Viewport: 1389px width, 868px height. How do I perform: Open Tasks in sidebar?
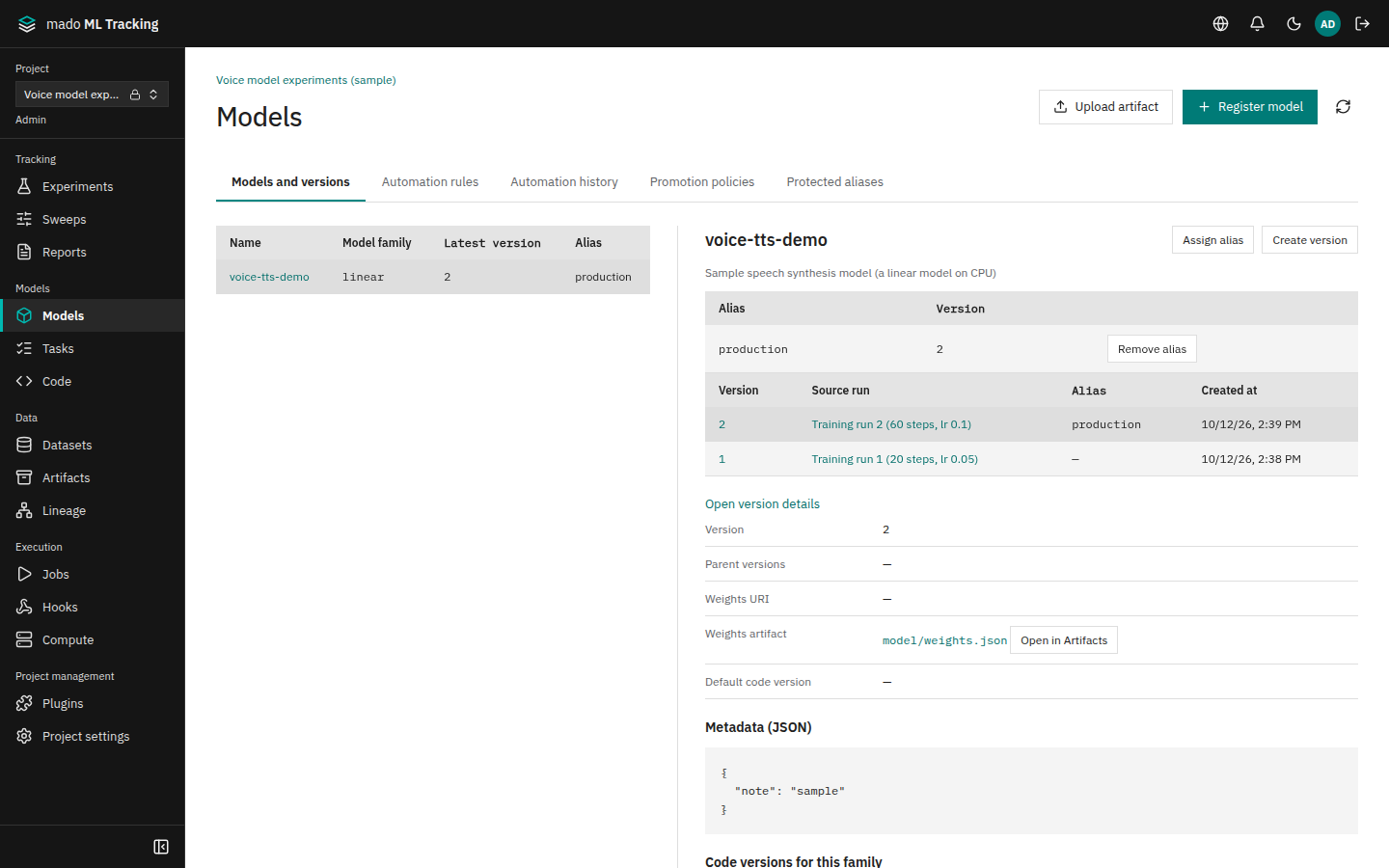coord(93,349)
